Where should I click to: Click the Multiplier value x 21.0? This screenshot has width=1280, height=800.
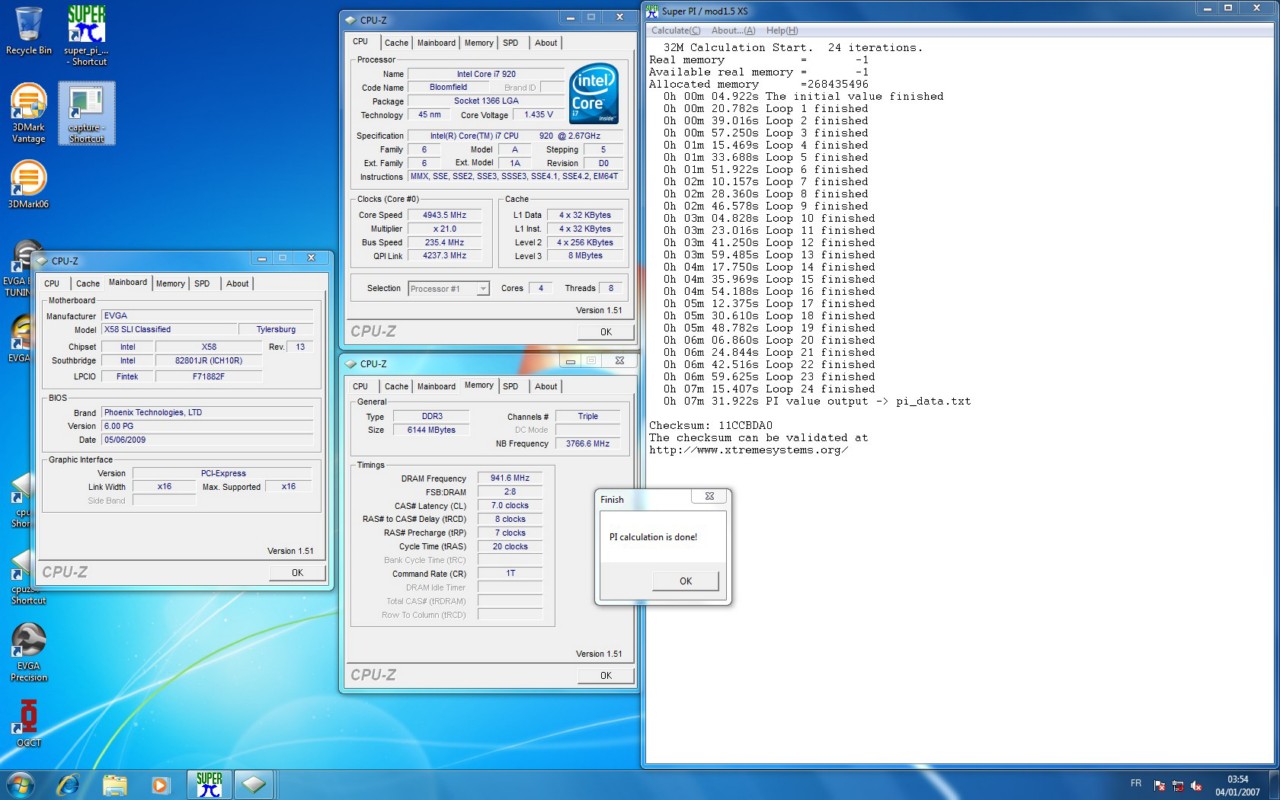click(445, 229)
